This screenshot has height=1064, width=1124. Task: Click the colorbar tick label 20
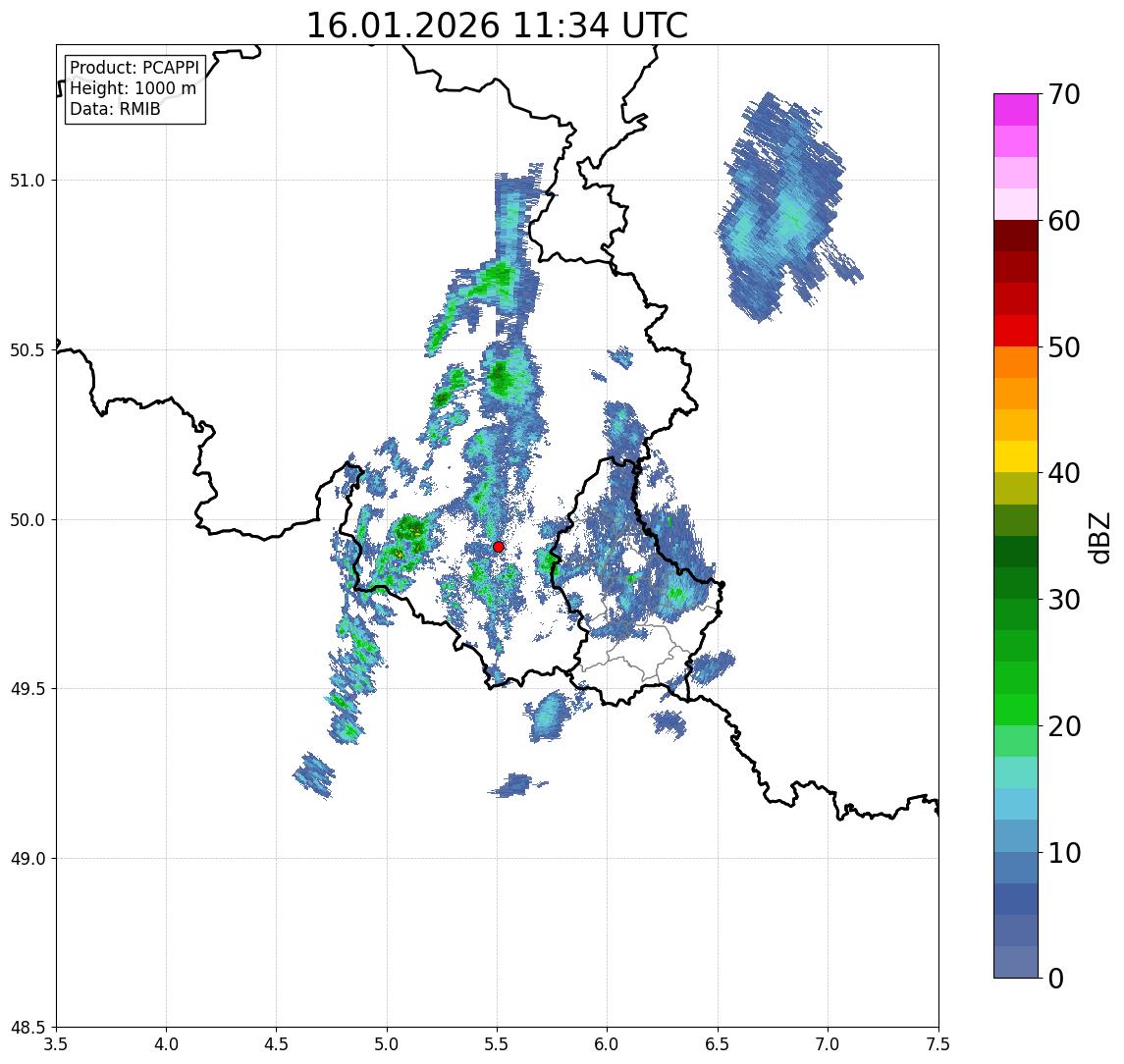click(x=1064, y=726)
